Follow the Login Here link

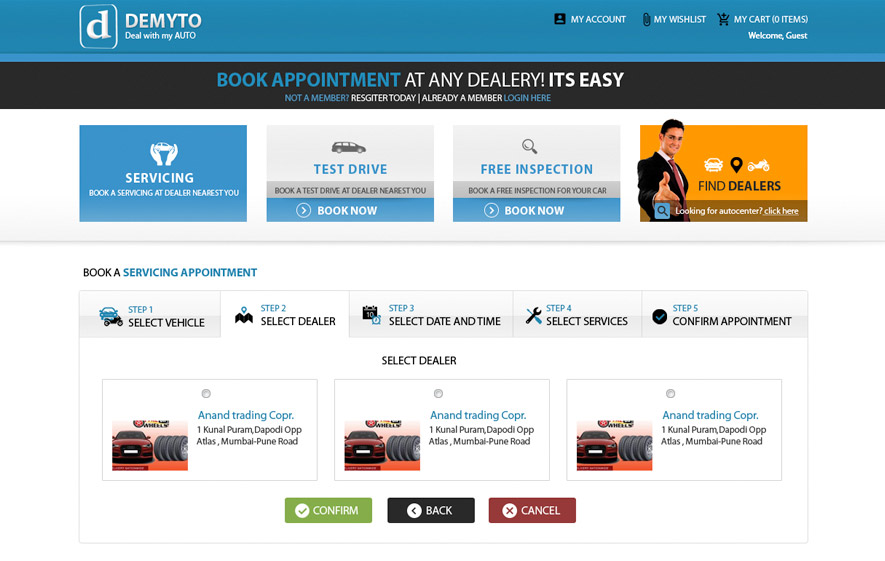click(527, 98)
